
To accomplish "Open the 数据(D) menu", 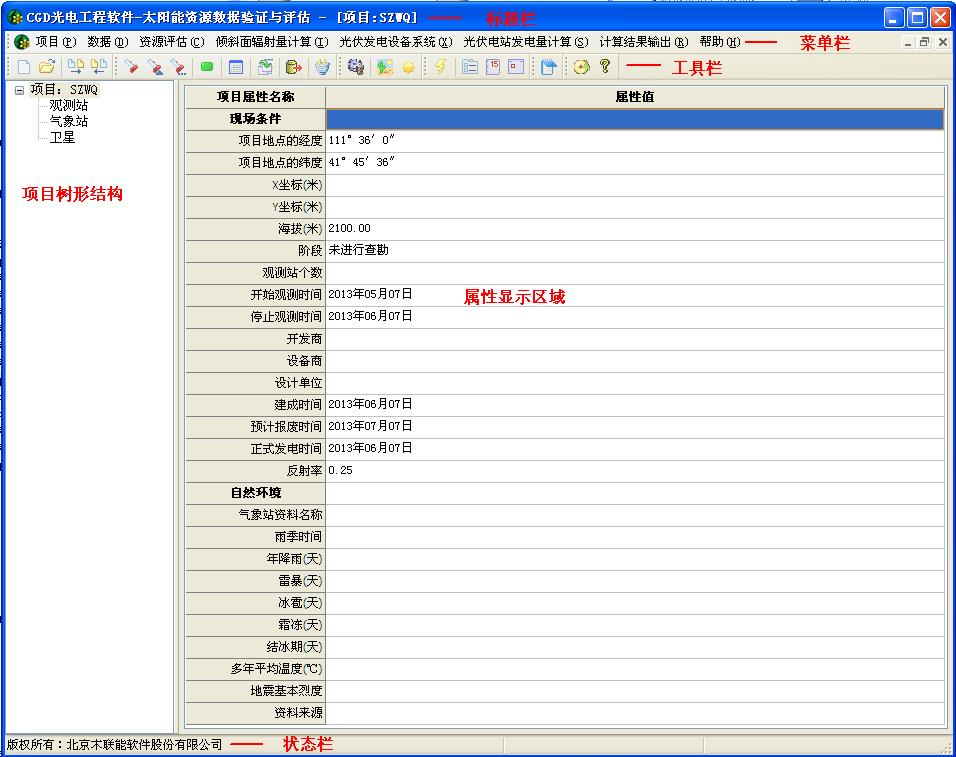I will point(108,42).
